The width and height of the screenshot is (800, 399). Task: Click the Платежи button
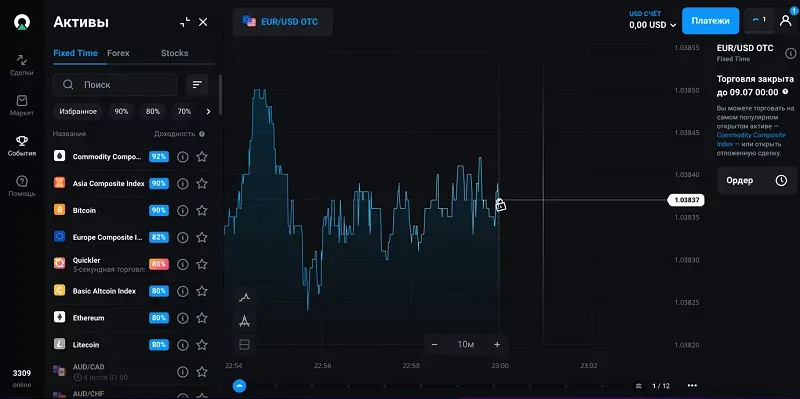(x=710, y=21)
